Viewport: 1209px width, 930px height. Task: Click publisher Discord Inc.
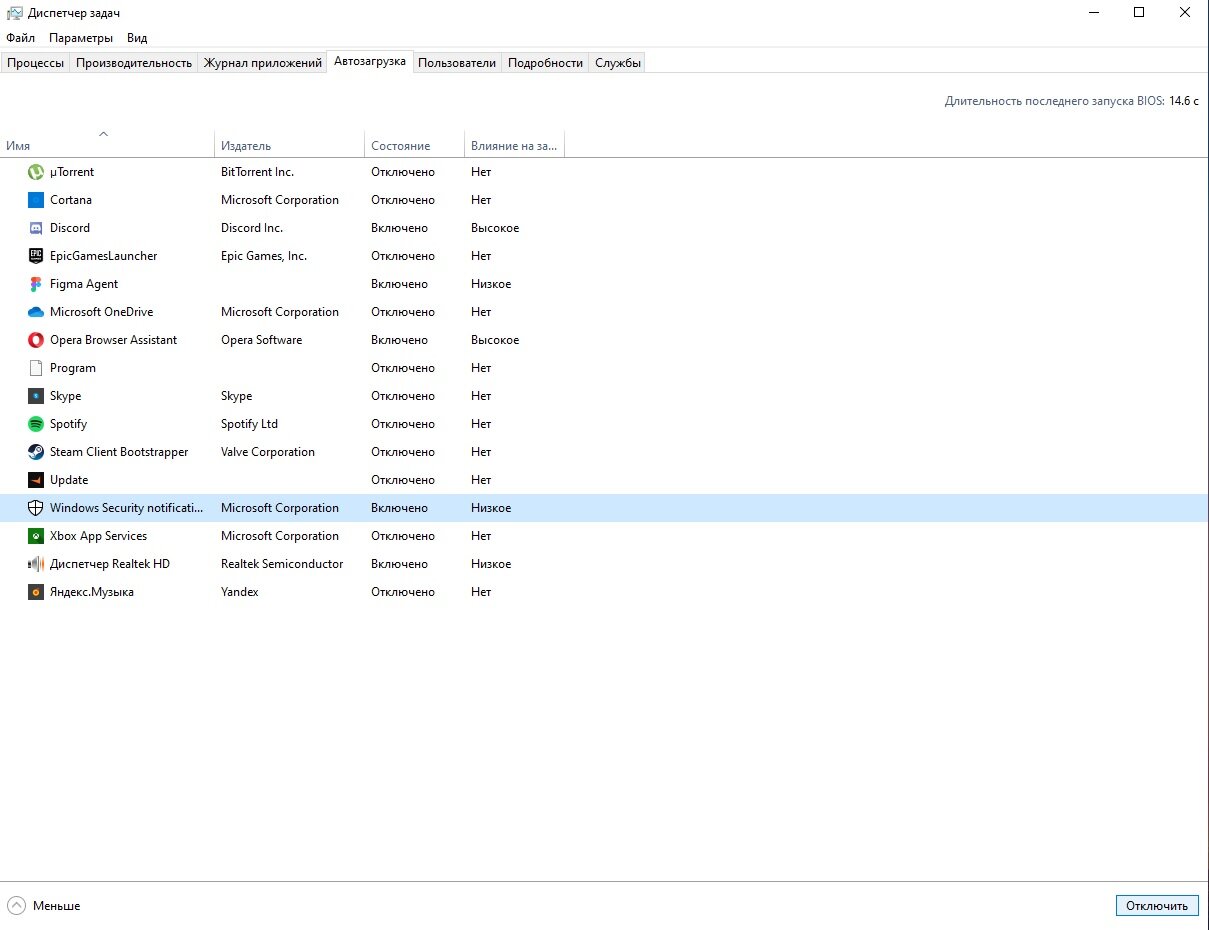(252, 228)
